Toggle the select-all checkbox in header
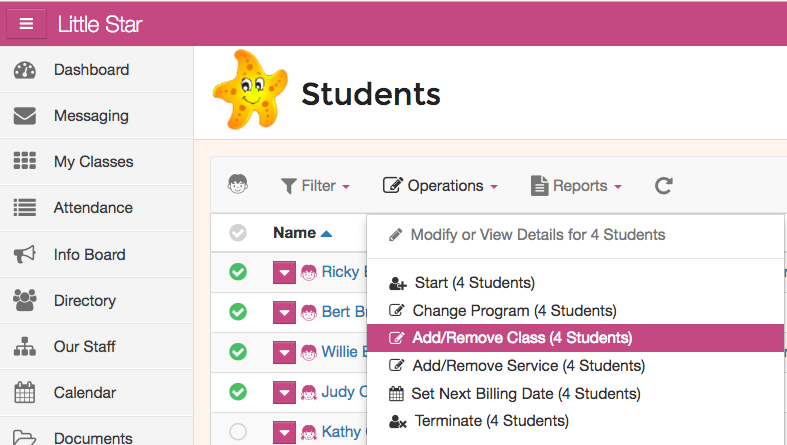Screen dimensions: 787x445 (x=238, y=233)
